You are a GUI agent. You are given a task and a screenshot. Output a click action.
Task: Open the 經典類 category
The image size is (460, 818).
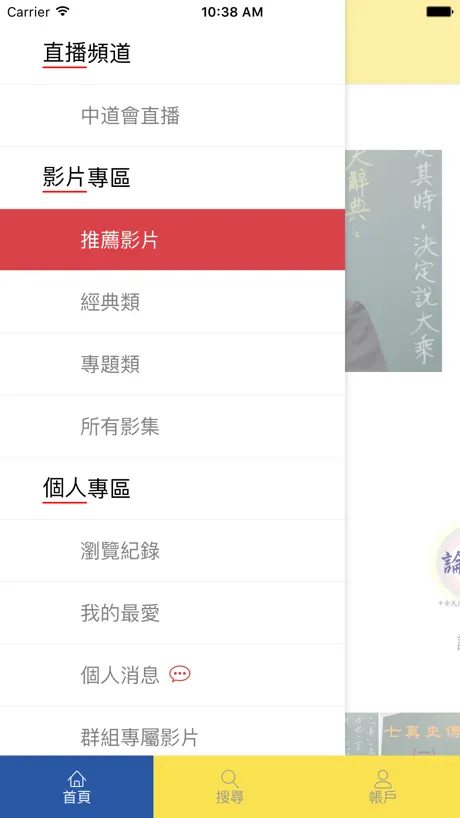[172, 302]
